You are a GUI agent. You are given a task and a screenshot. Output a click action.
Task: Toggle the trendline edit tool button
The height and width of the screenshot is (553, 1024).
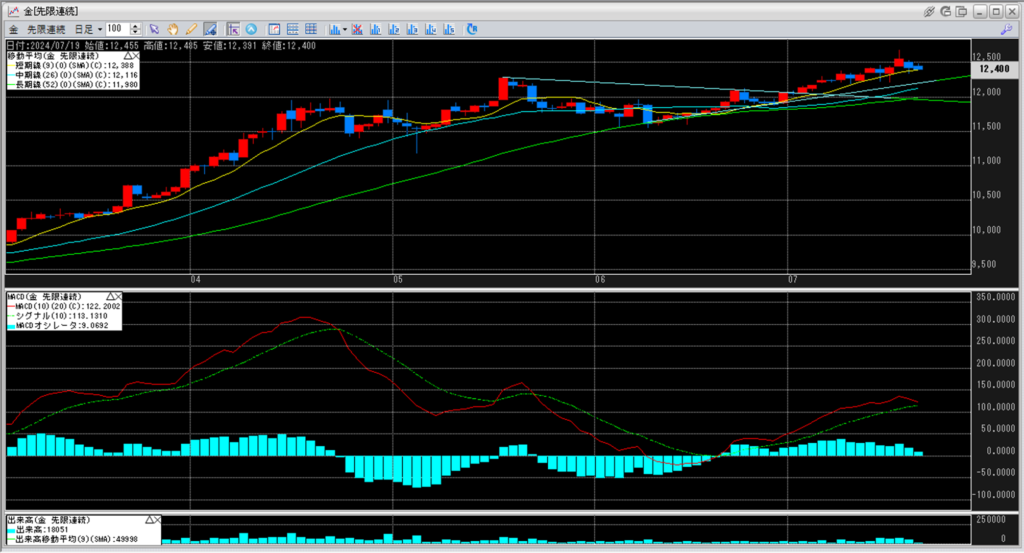(x=210, y=28)
